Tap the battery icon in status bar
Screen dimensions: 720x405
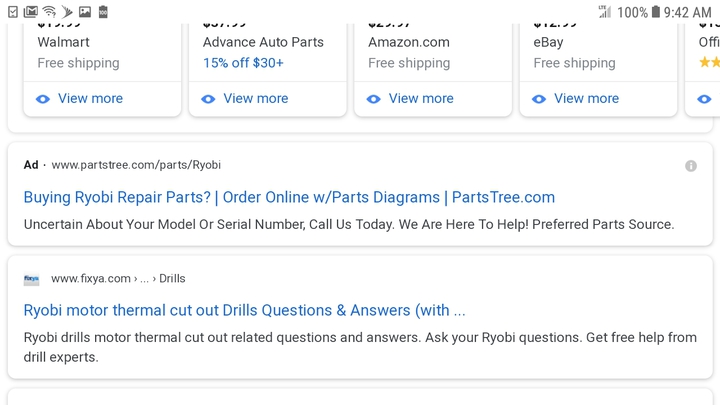click(656, 12)
